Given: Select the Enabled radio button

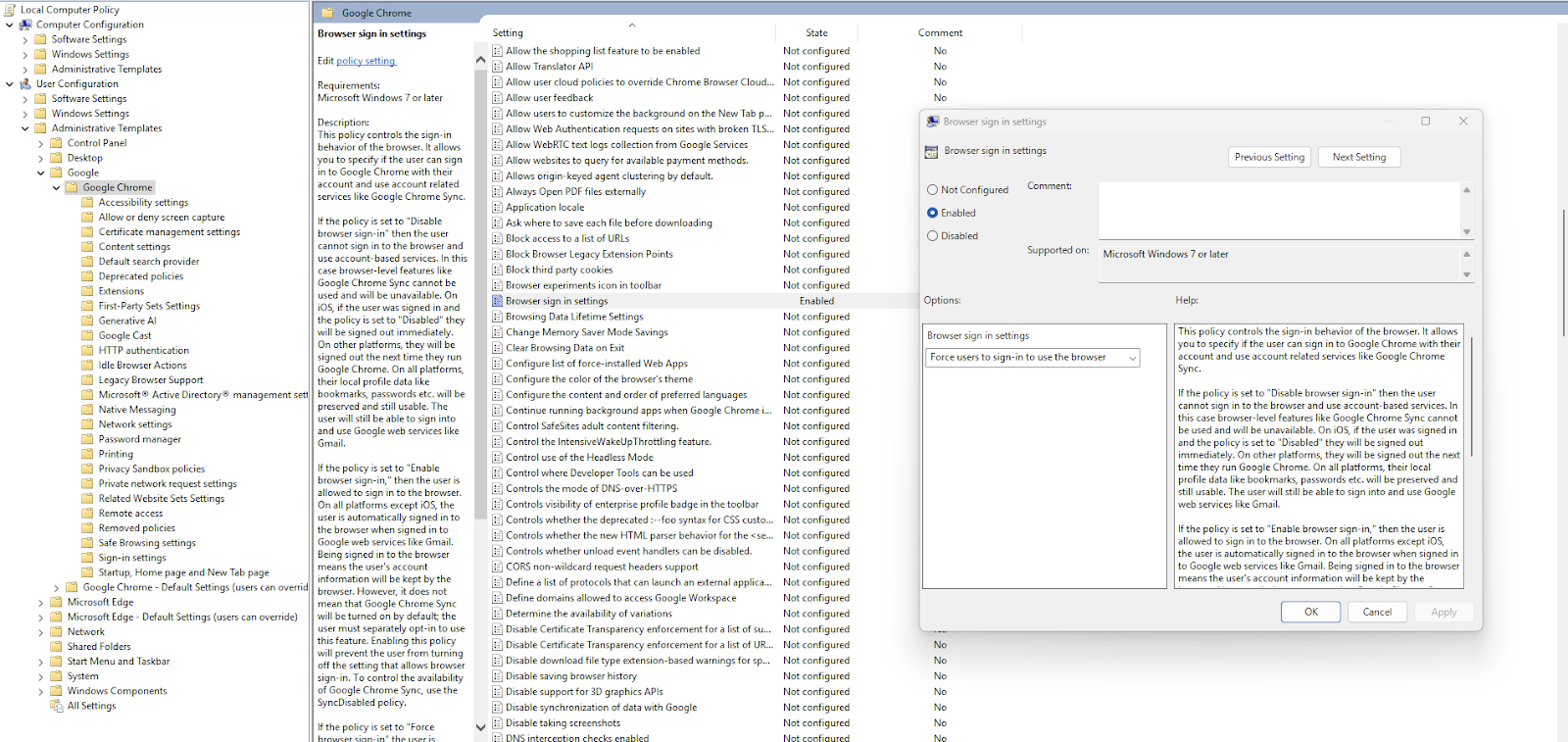Looking at the screenshot, I should 932,213.
